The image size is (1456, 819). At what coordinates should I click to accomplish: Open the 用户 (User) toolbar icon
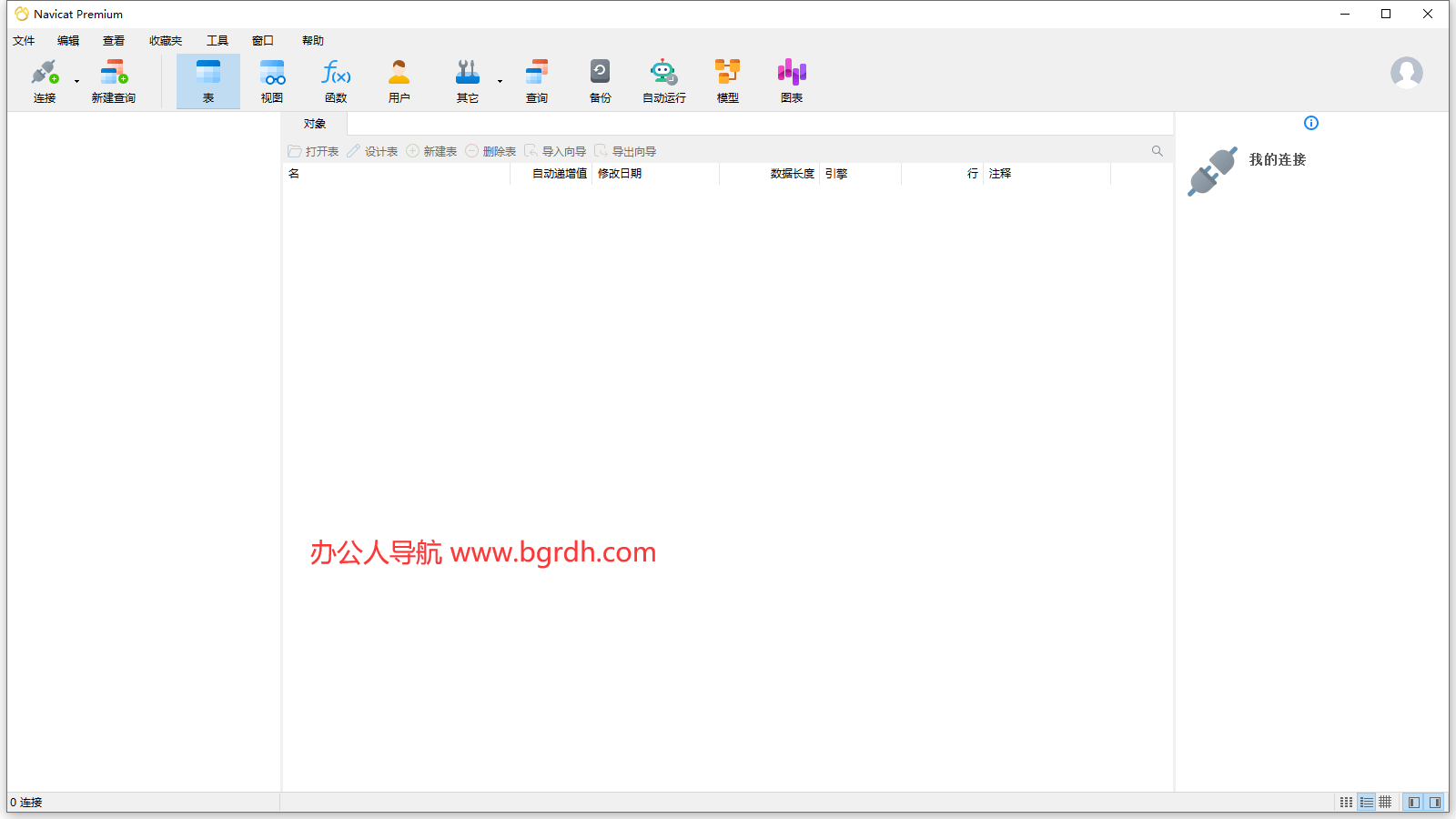pyautogui.click(x=399, y=80)
